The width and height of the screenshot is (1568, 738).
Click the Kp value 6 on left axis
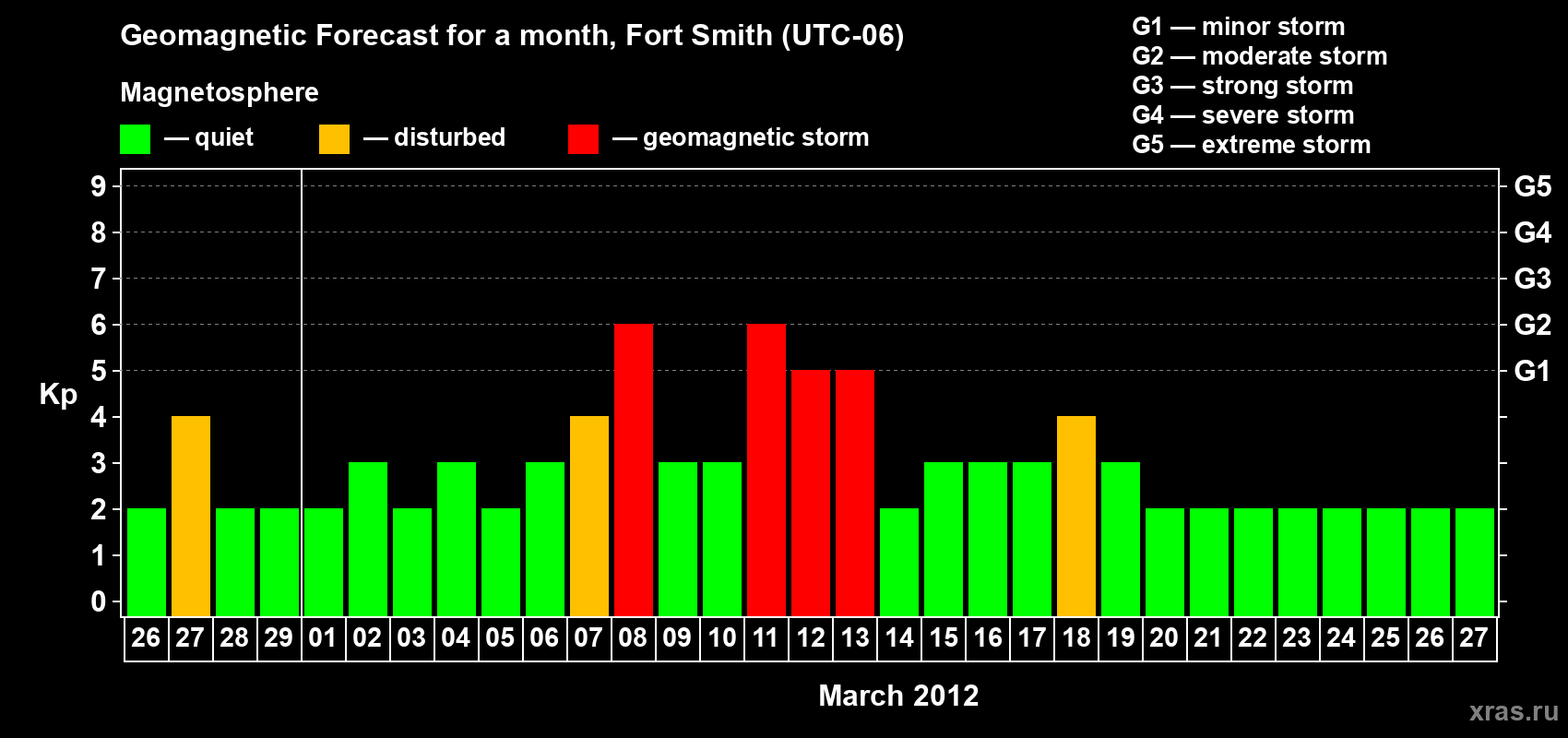tap(99, 325)
